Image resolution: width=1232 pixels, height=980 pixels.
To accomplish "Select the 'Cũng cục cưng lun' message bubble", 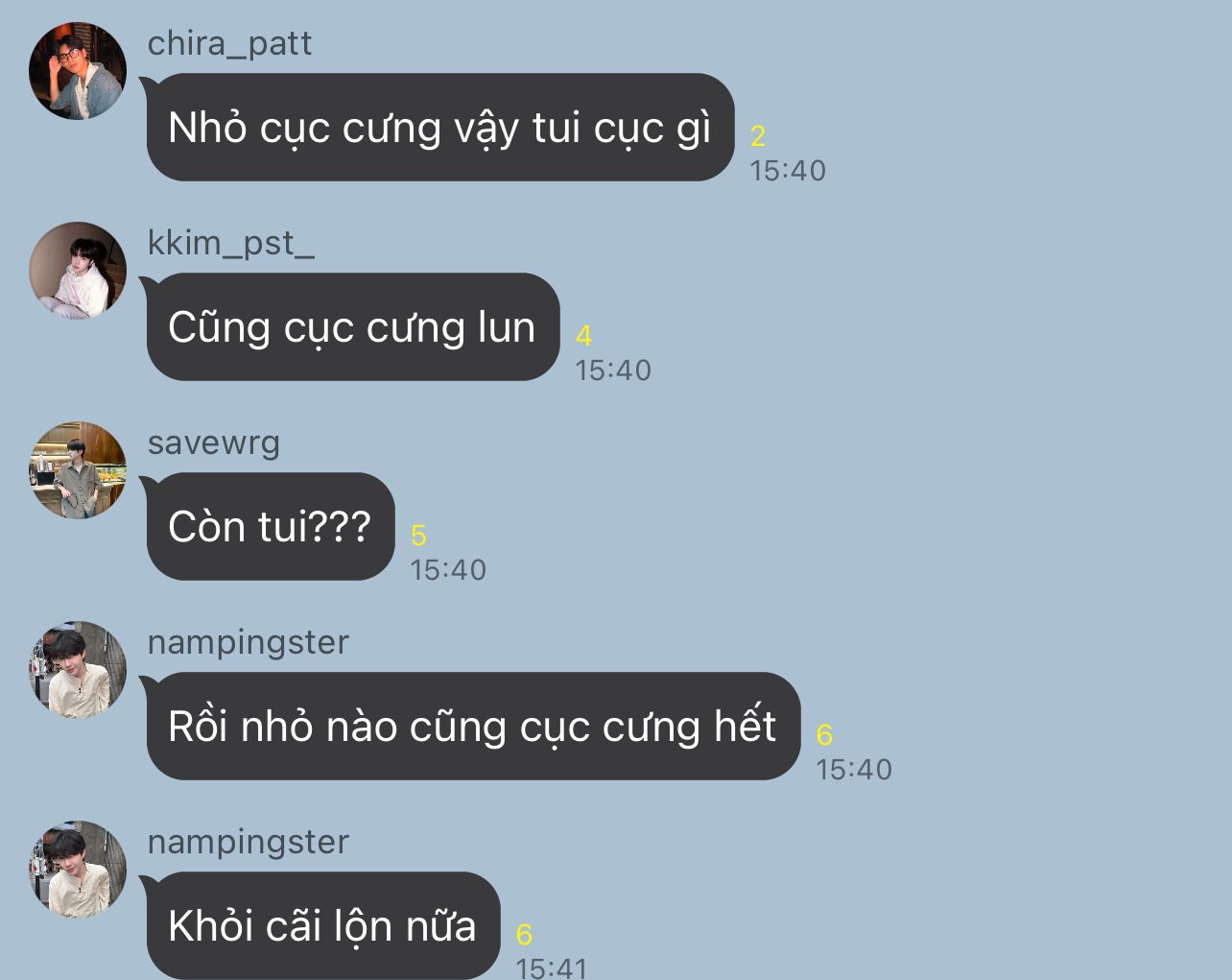I will click(x=352, y=327).
